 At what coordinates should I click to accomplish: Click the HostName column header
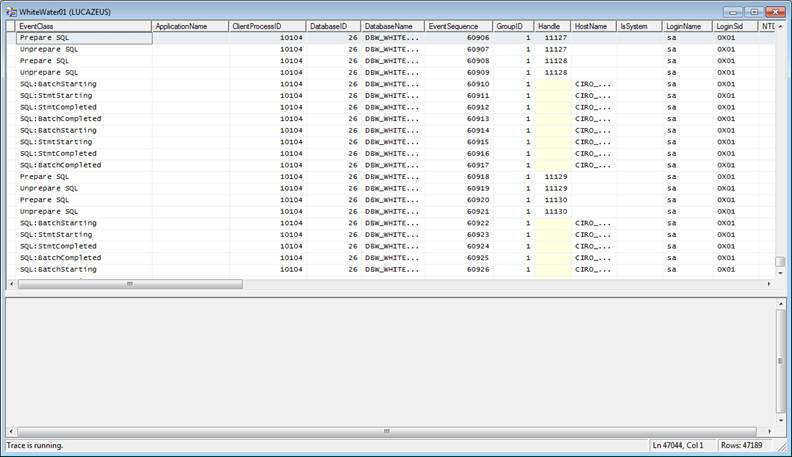tap(593, 26)
